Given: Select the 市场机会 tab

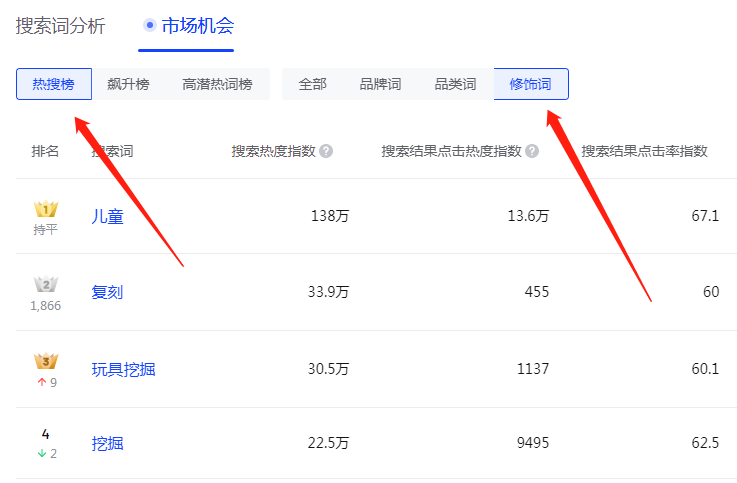Looking at the screenshot, I should 198,26.
